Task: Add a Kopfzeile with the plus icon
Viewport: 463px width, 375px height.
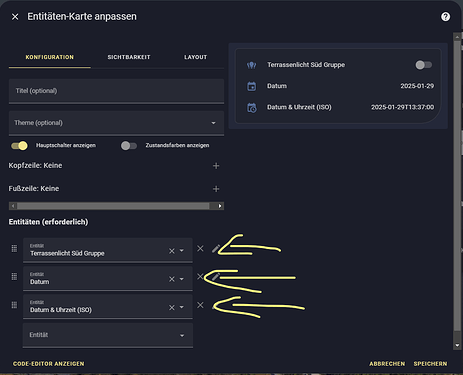Action: tap(216, 166)
